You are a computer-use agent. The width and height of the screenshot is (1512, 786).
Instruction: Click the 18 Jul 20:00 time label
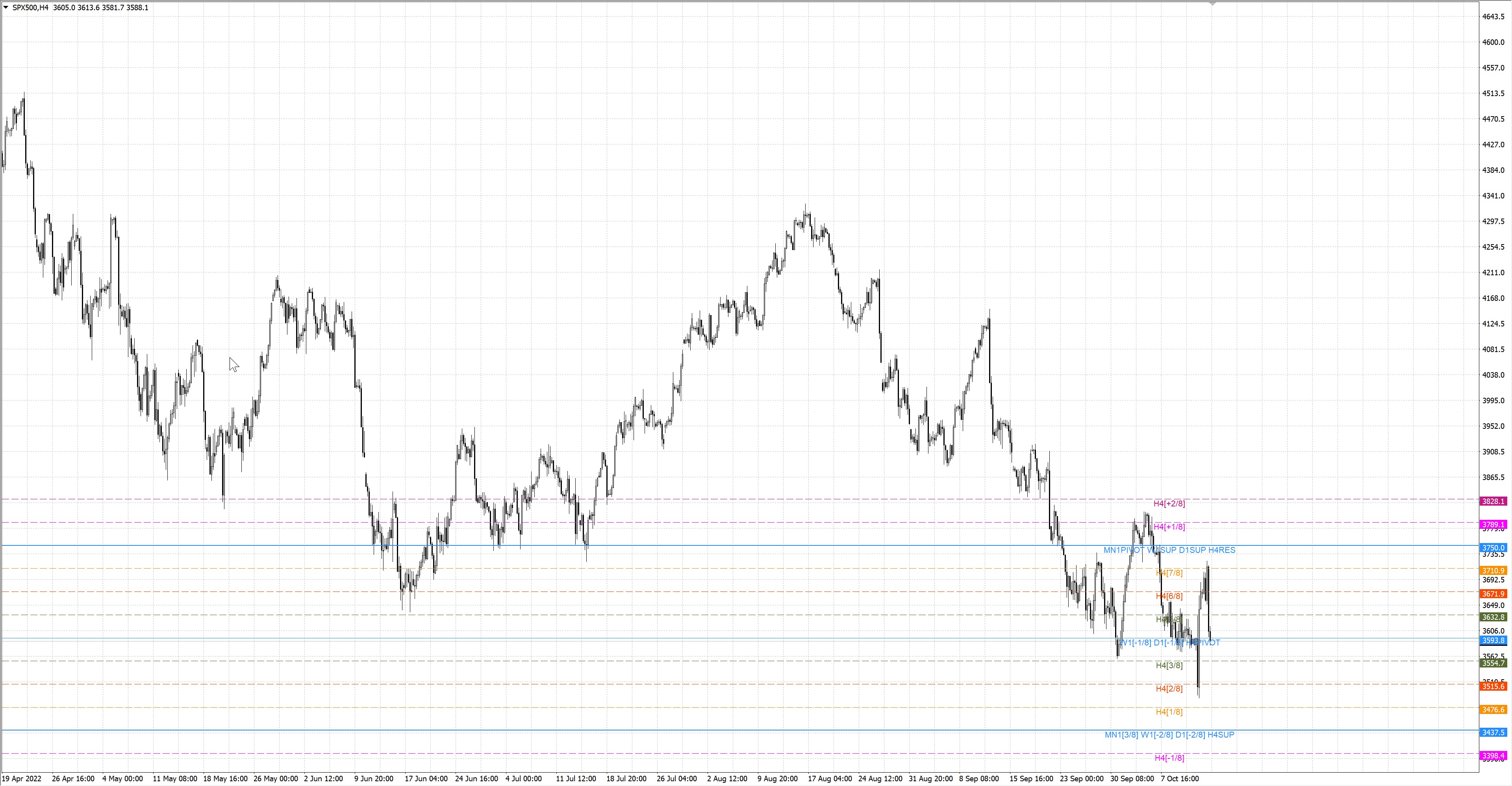(x=626, y=779)
